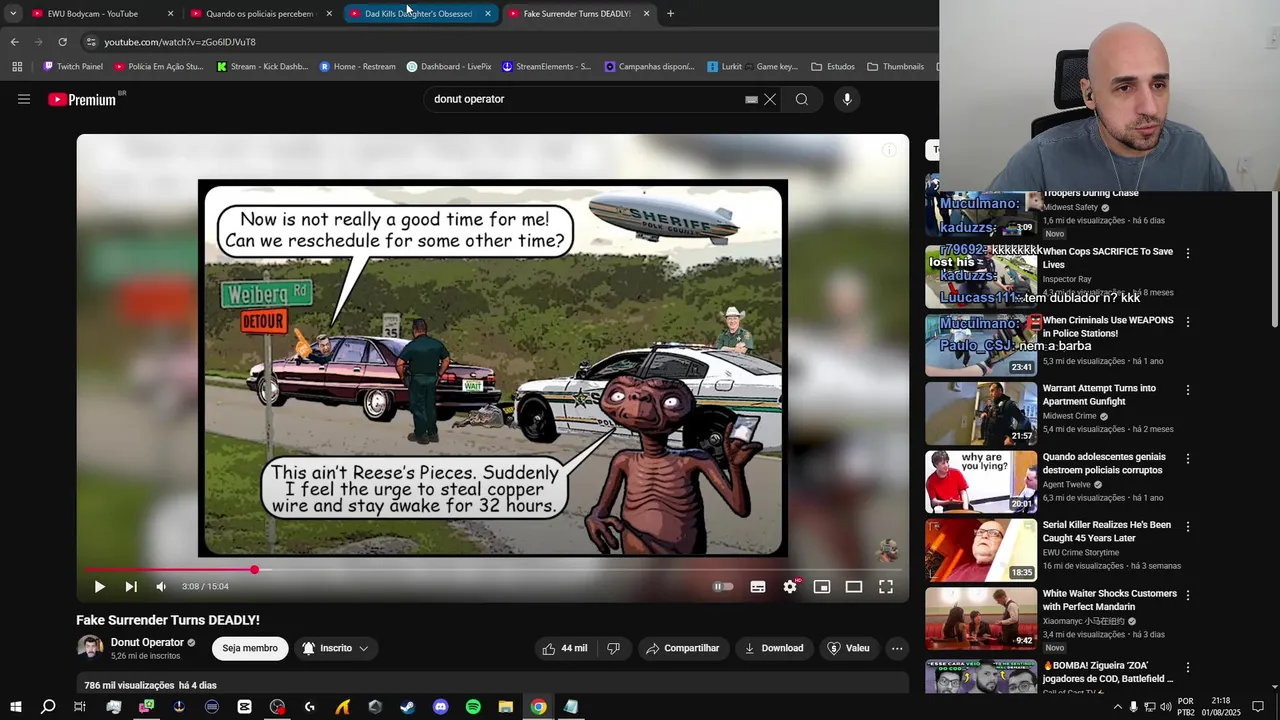Skip to next video in player
Image resolution: width=1280 pixels, height=720 pixels.
point(131,587)
